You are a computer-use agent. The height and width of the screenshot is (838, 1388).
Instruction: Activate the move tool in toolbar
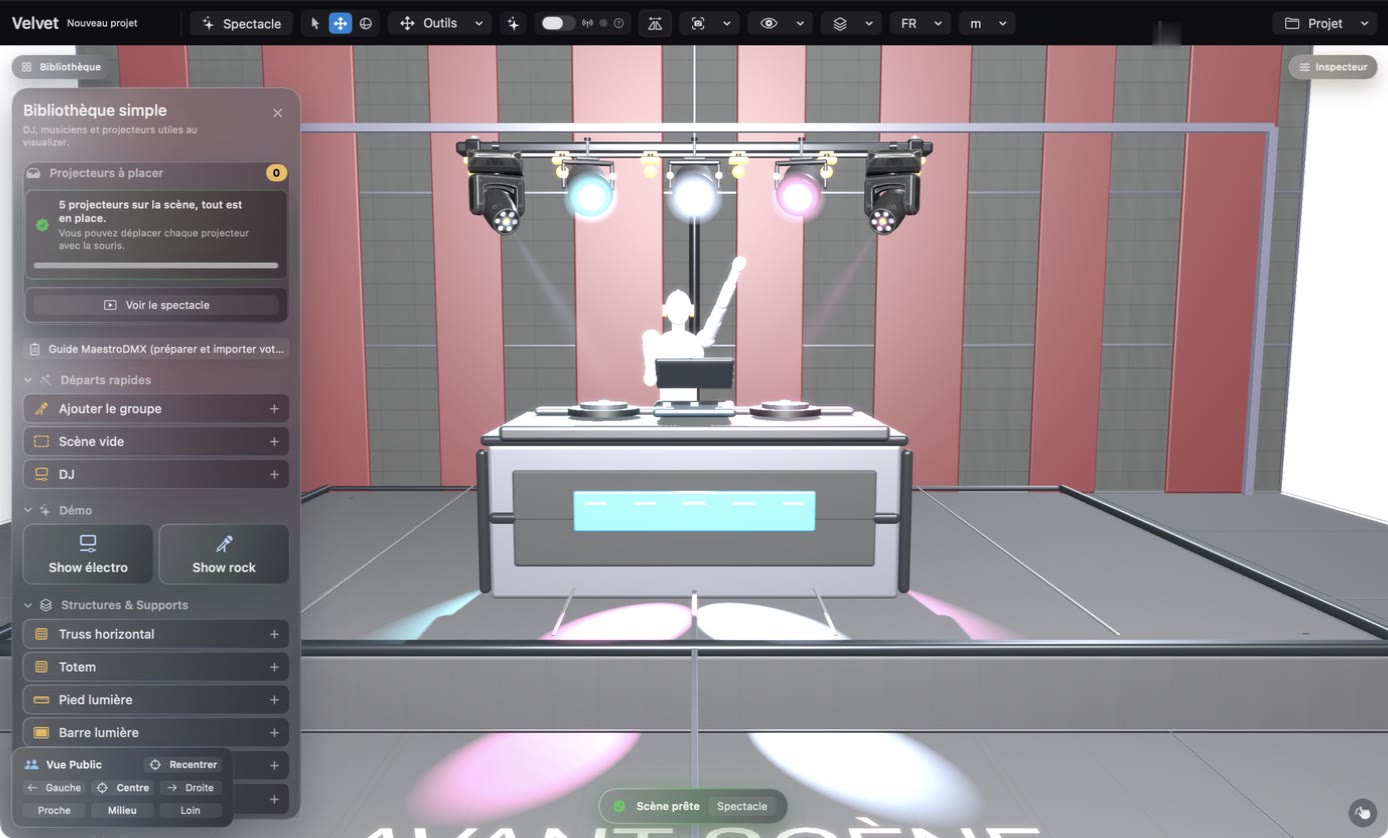point(340,23)
